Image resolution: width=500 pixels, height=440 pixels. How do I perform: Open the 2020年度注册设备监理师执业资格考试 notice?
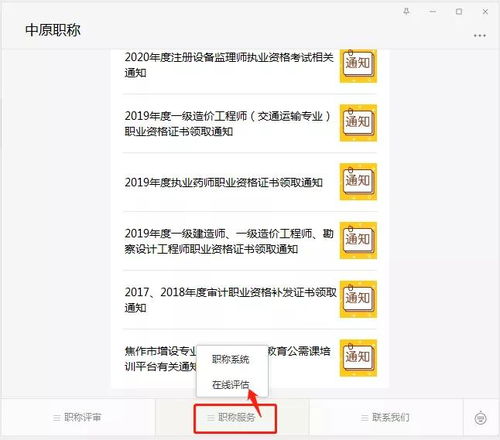coord(229,65)
